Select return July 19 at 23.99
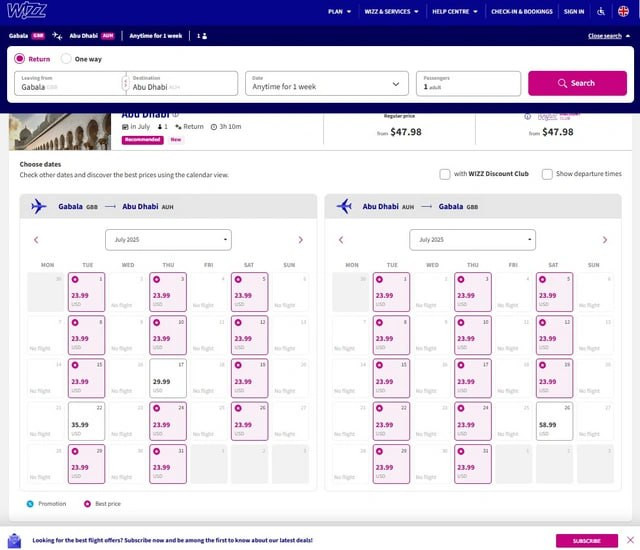Image resolution: width=640 pixels, height=550 pixels. [554, 378]
